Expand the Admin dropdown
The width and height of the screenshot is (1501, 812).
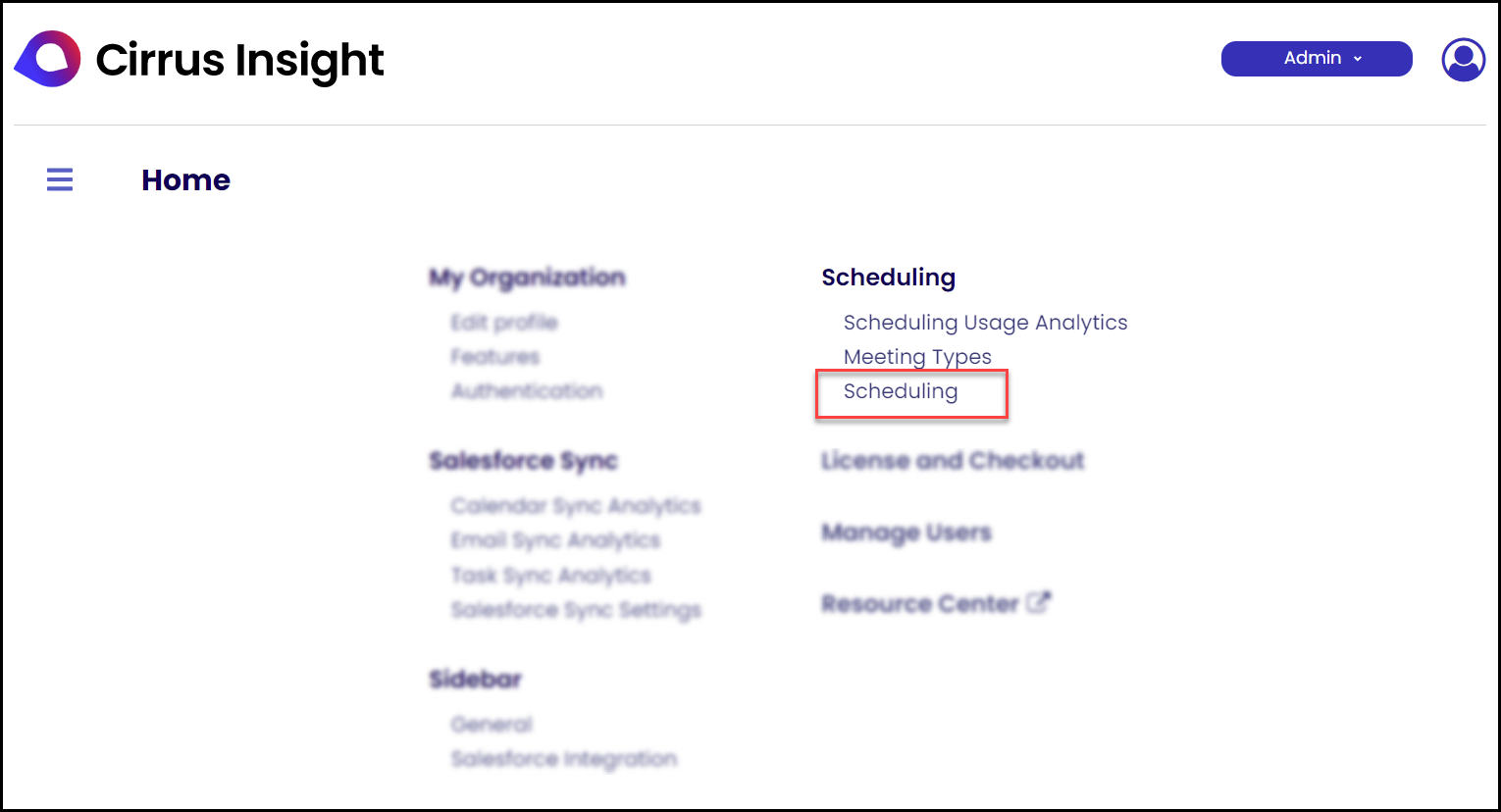click(1317, 59)
